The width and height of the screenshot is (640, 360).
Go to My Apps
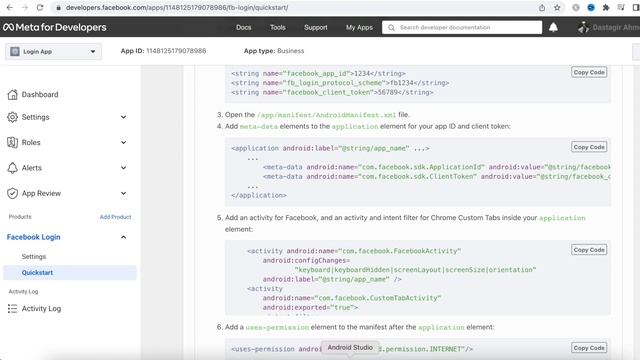[x=359, y=27]
